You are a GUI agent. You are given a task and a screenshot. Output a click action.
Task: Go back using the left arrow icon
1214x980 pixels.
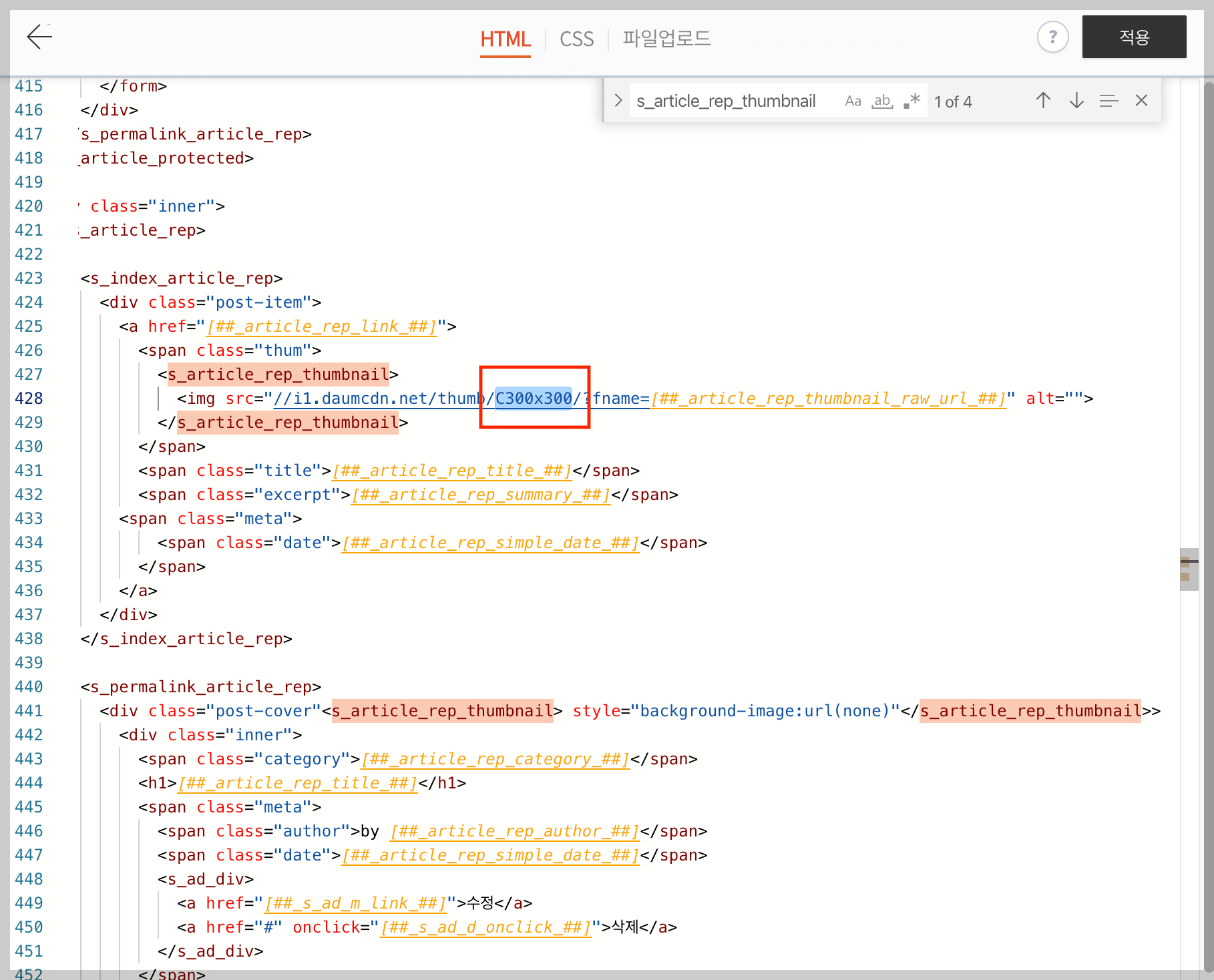tap(39, 37)
